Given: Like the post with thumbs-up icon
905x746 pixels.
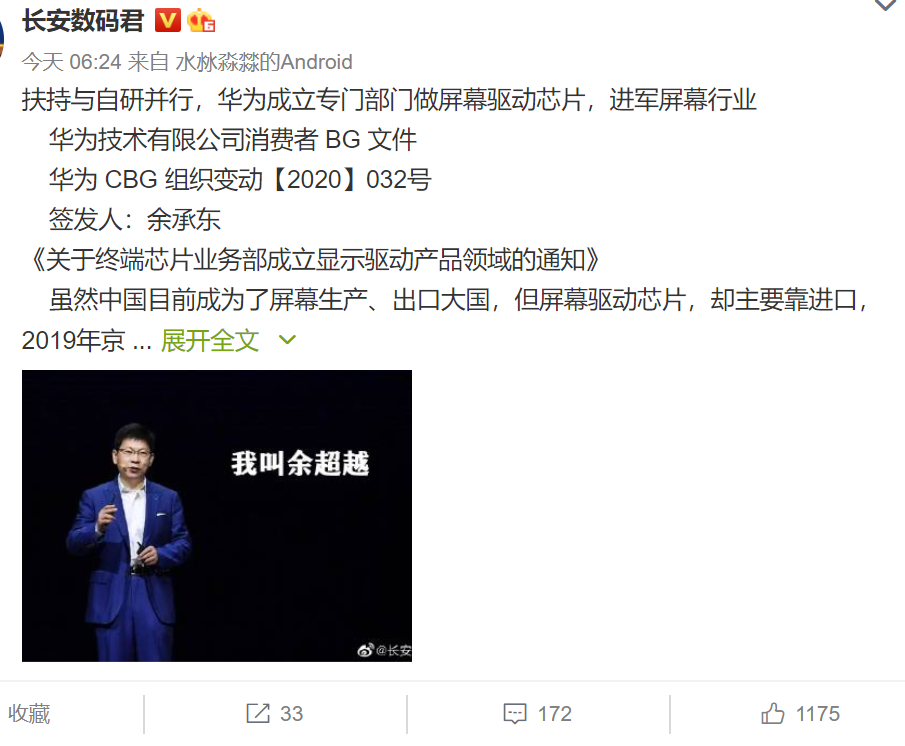Looking at the screenshot, I should (x=772, y=714).
